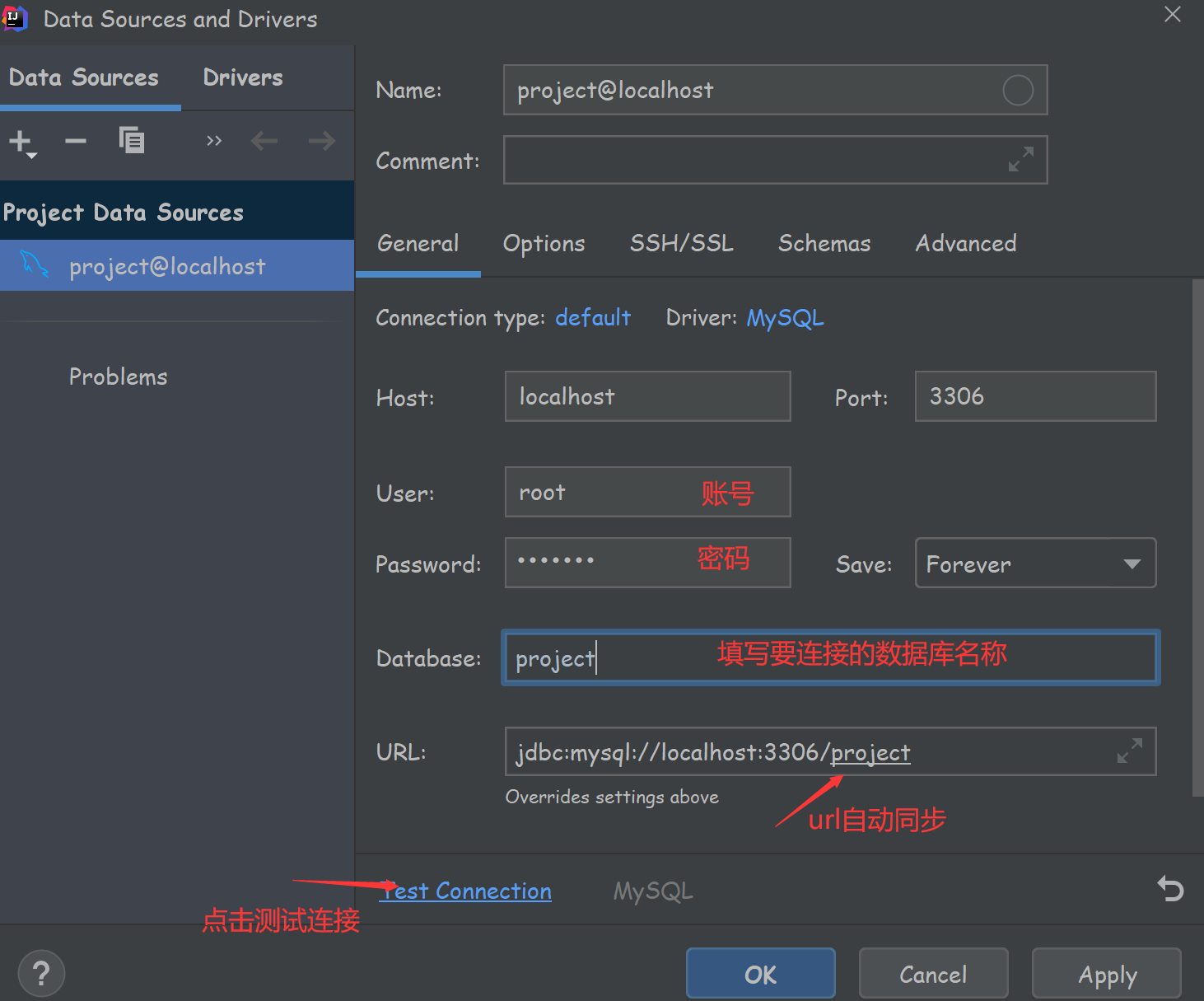
Task: Change the Driver from MySQL
Action: 785,317
